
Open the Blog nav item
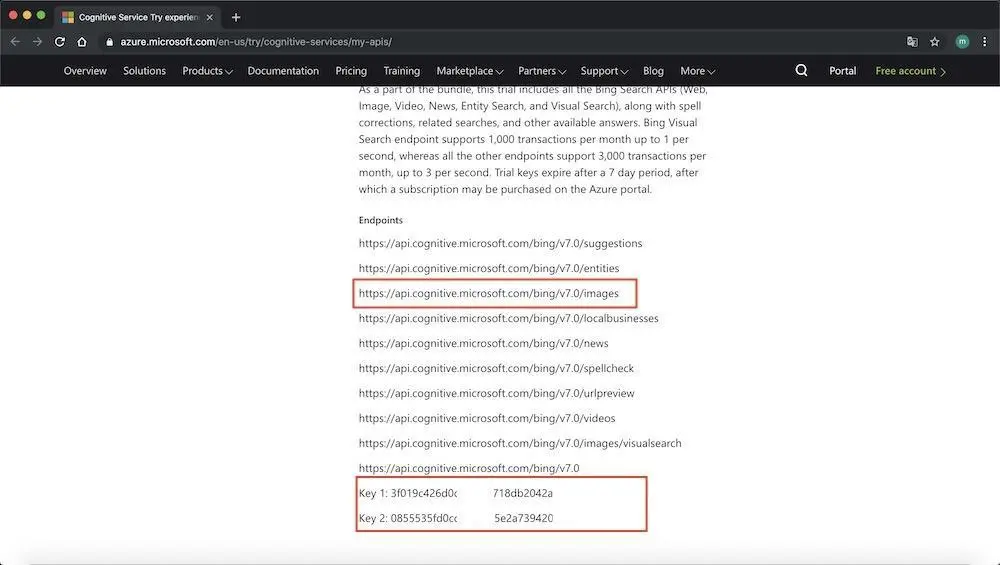coord(653,71)
